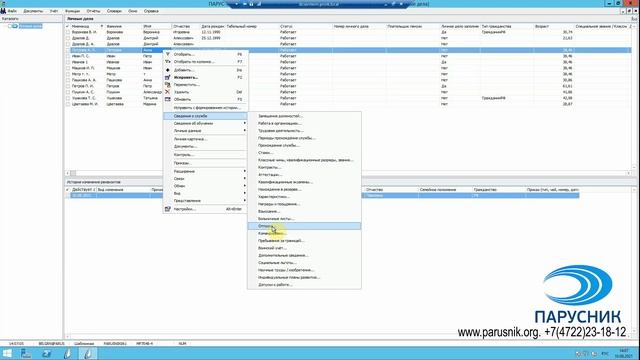Screen dimensions: 640x360
Task: Tick the checkbox for the Ушакова Т. С. row
Action: [68, 98]
